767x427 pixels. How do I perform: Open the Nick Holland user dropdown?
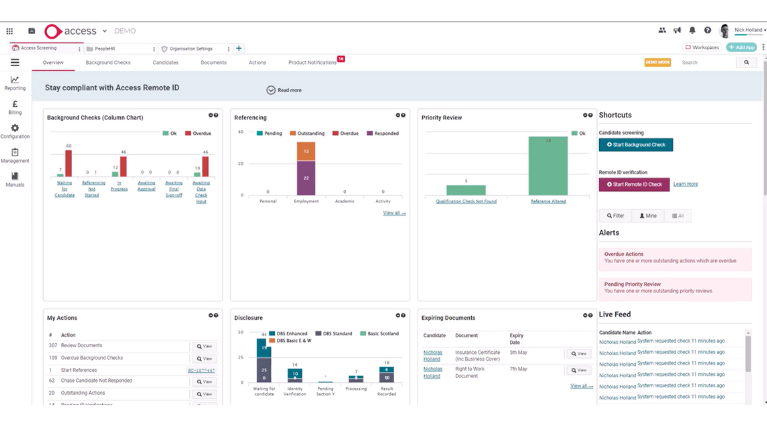point(749,31)
